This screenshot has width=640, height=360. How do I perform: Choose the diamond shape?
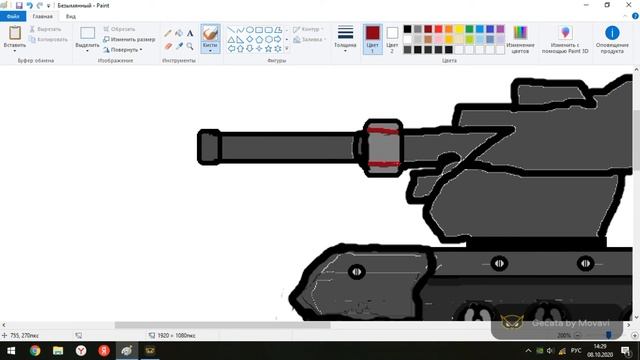[x=249, y=39]
